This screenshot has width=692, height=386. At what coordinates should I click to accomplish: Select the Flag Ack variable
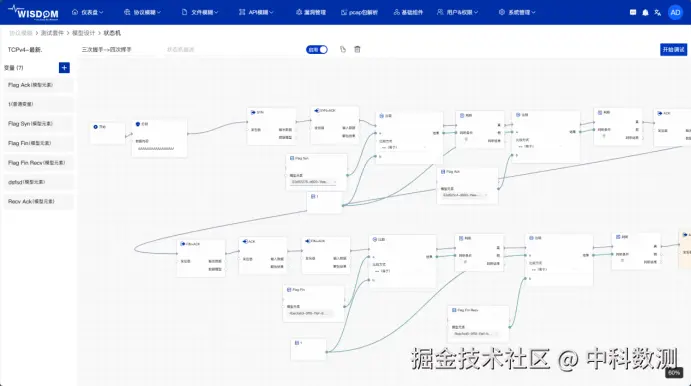[x=38, y=85]
